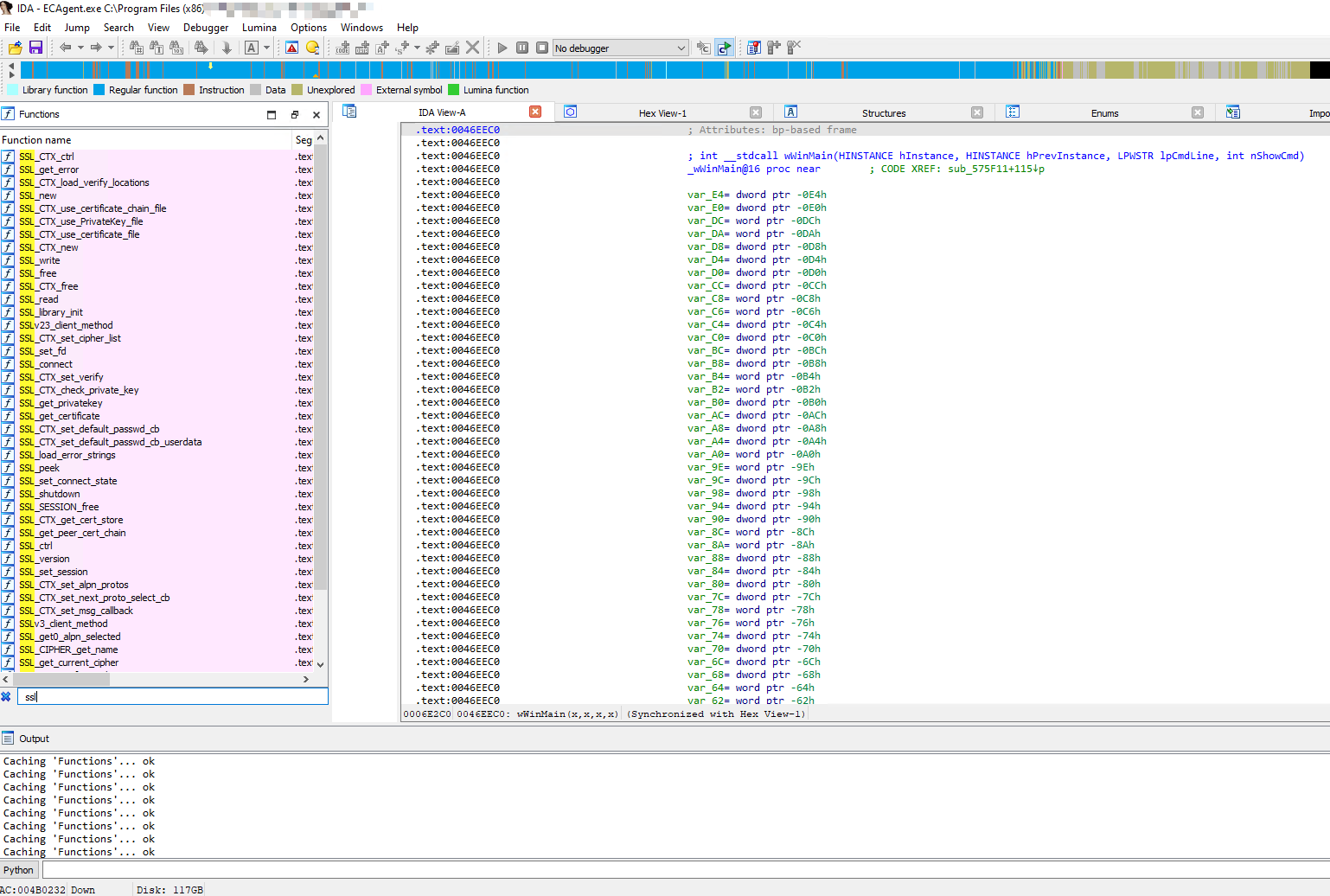The width and height of the screenshot is (1330, 896).
Task: Close the Enums tab
Action: tap(1198, 112)
